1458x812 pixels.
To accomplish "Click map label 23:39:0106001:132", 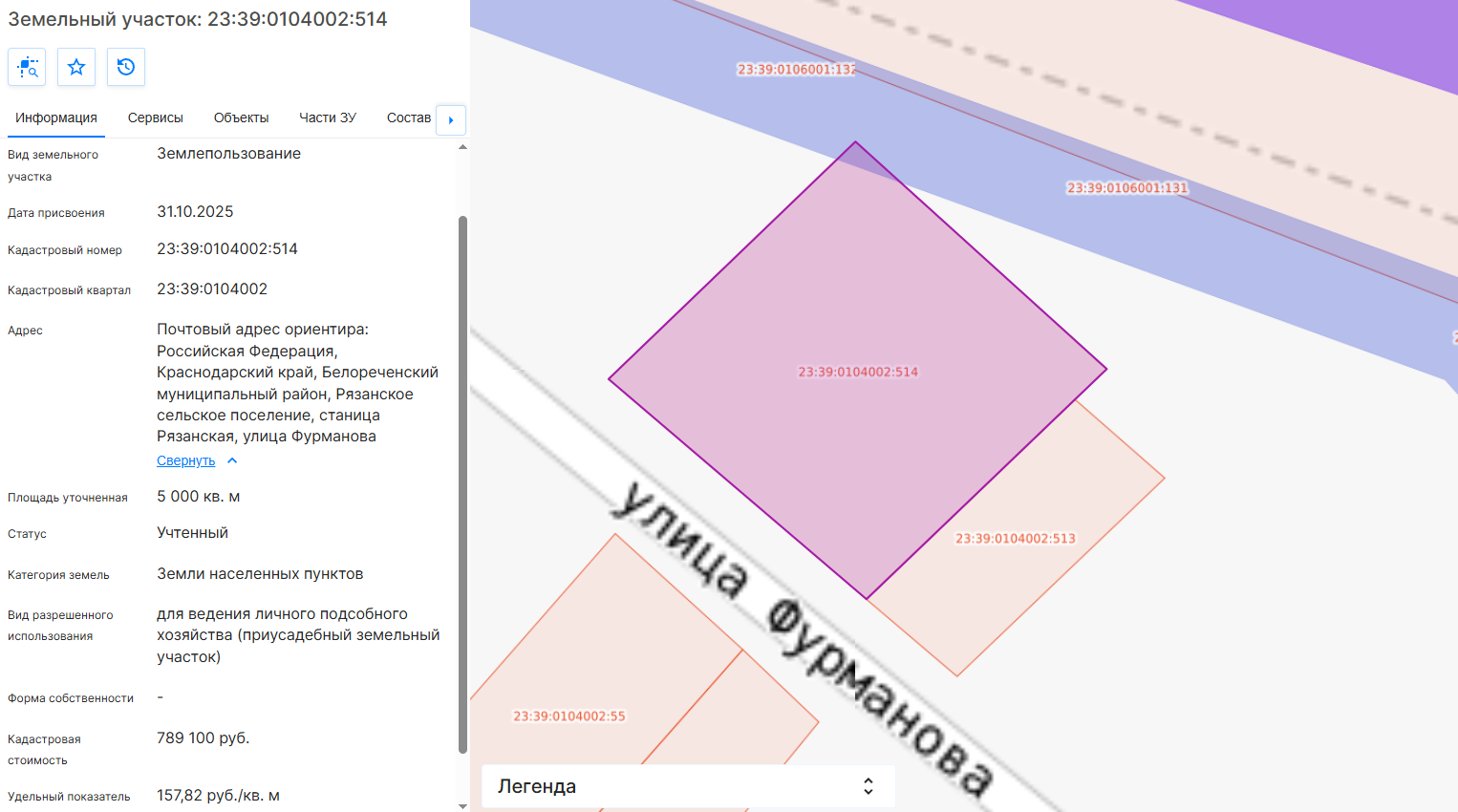I will (x=797, y=70).
